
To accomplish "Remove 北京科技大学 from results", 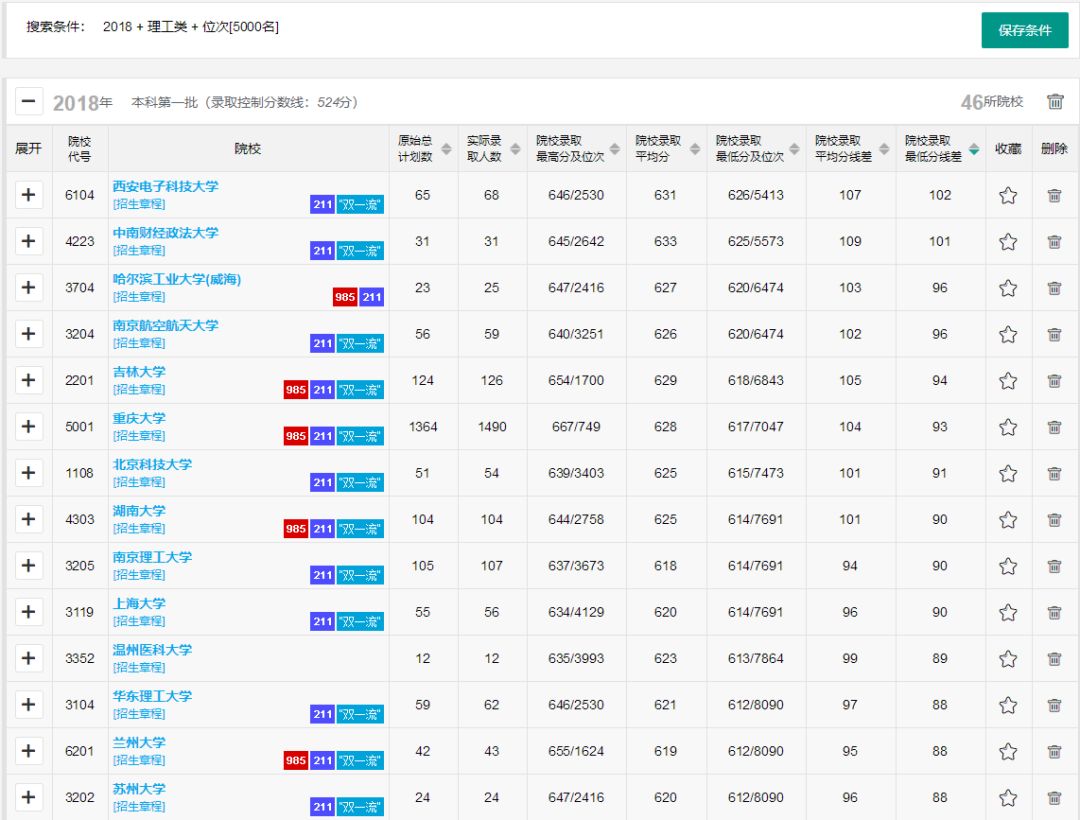I will [1054, 473].
